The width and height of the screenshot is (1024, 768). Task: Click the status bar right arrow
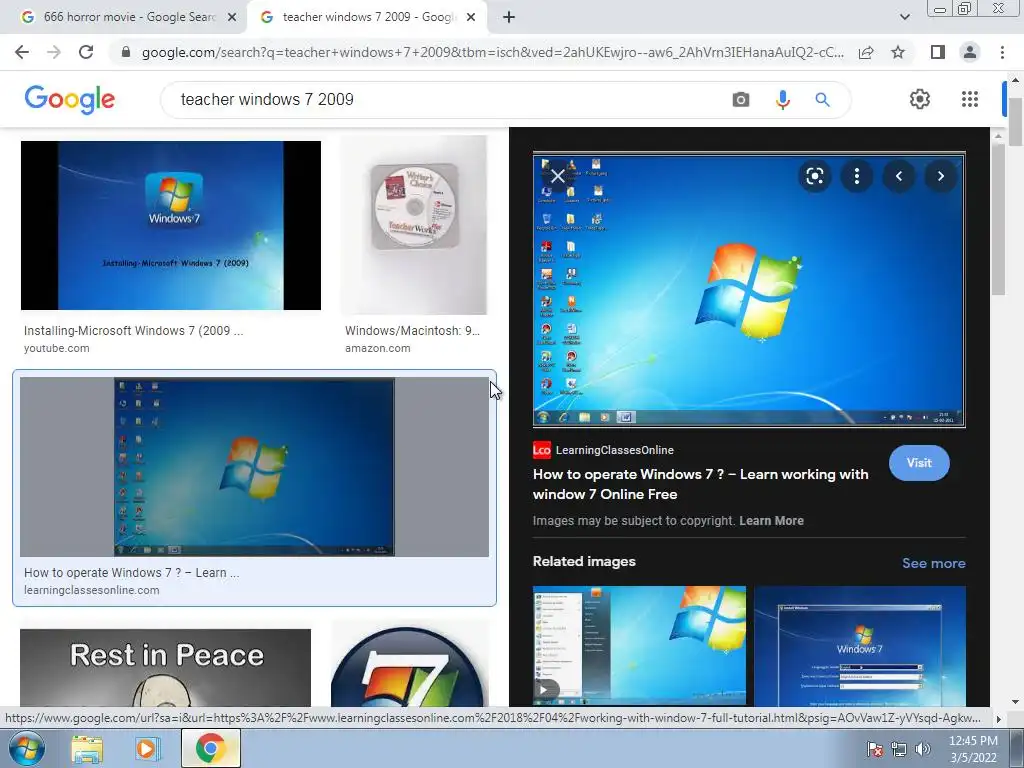999,718
